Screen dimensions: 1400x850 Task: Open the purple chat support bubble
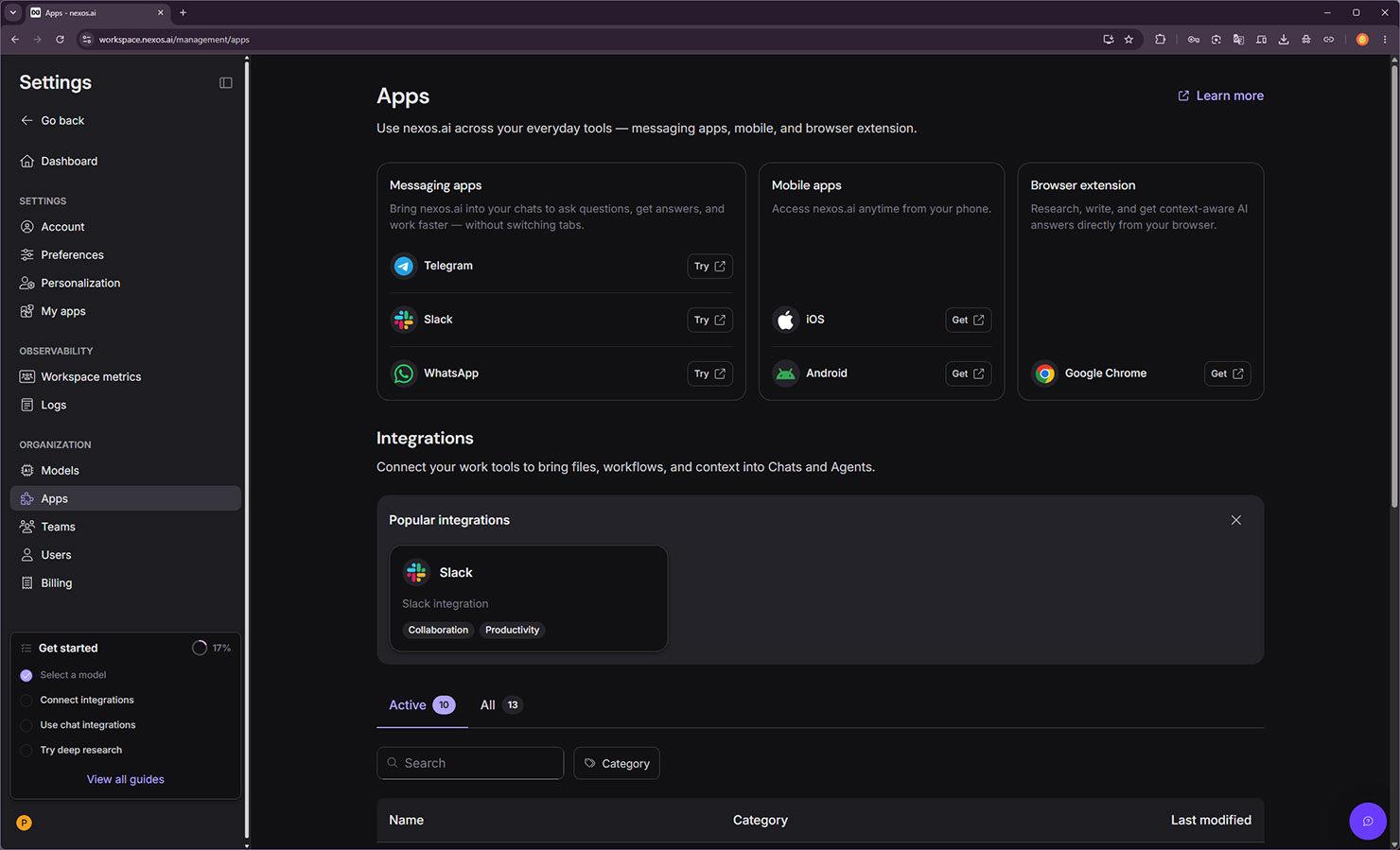1367,821
